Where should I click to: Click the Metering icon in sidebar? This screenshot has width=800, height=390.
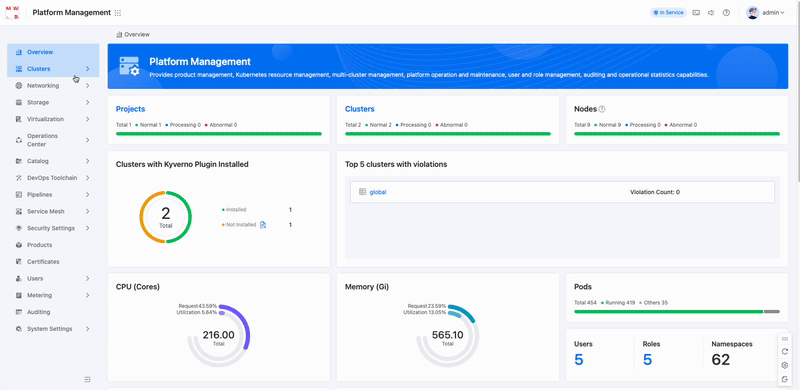18,296
